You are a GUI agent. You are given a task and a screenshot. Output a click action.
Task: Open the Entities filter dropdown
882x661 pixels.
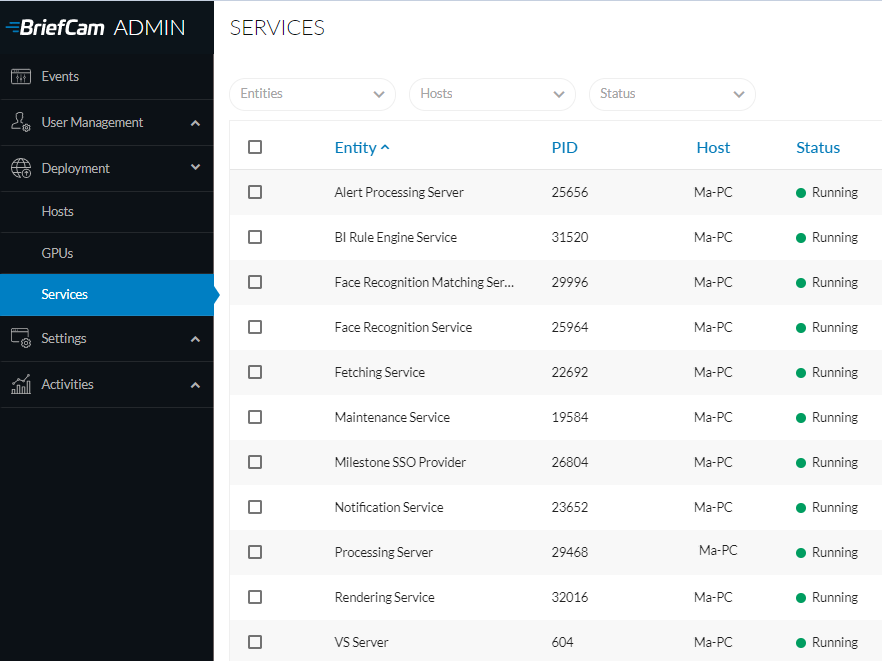coord(312,94)
